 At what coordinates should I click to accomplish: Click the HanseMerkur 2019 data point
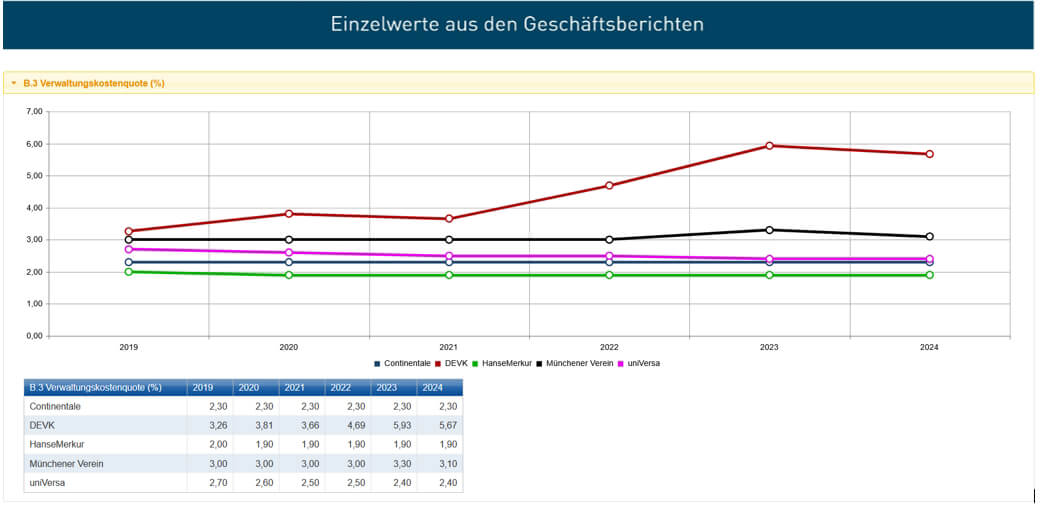click(x=129, y=272)
